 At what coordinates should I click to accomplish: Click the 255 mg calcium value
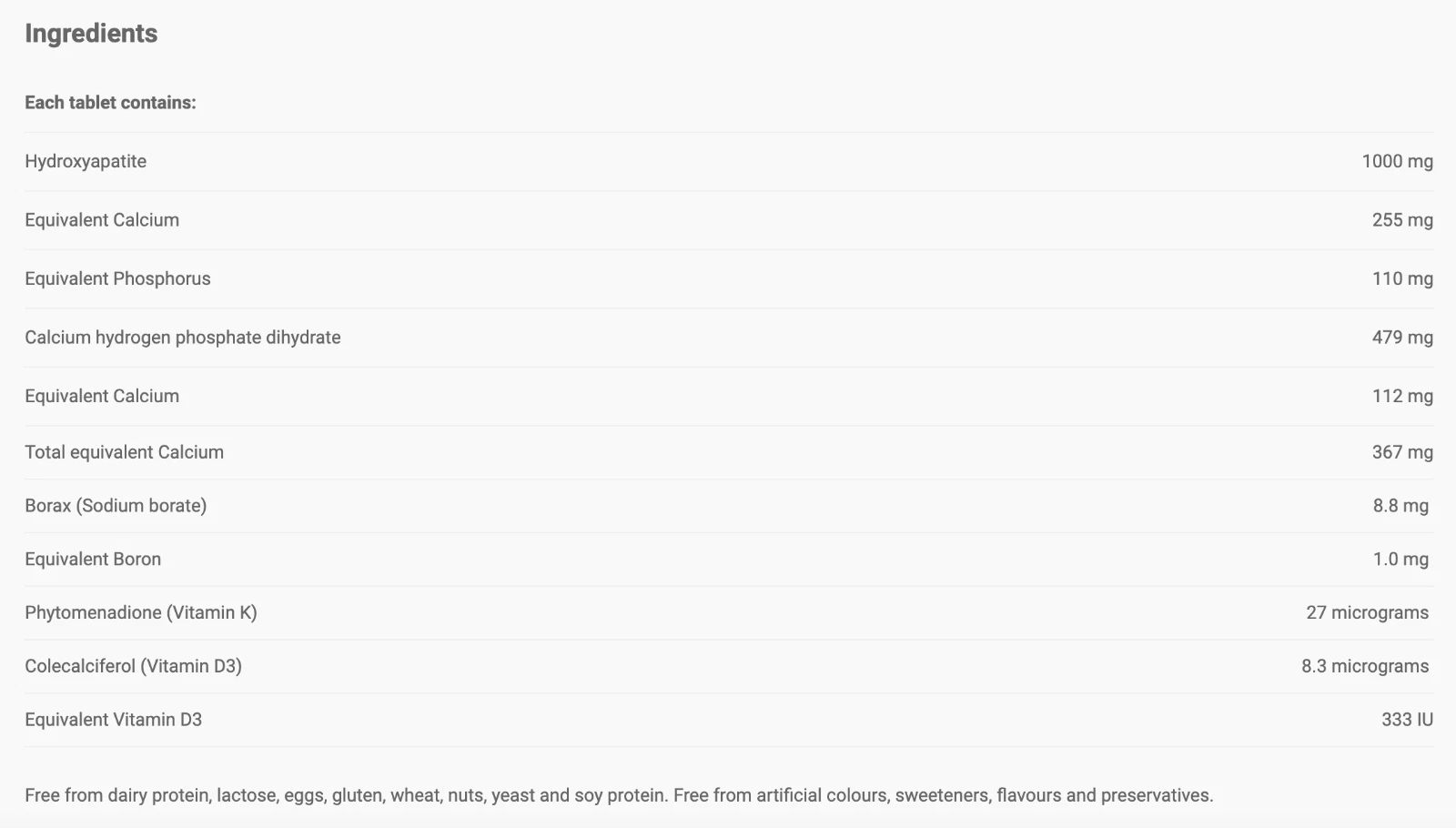pos(1402,220)
